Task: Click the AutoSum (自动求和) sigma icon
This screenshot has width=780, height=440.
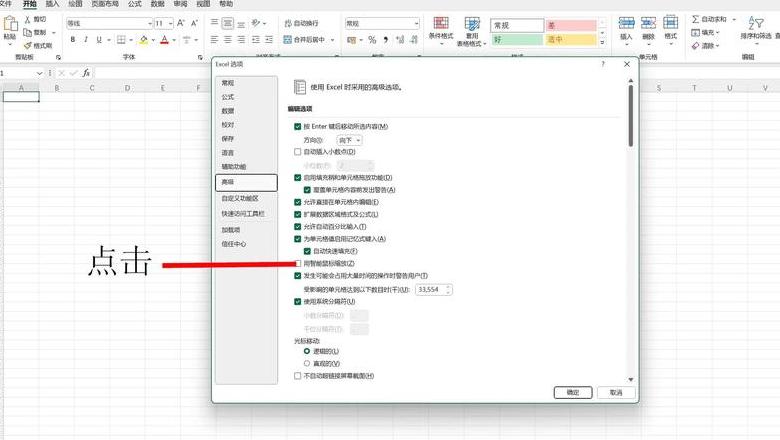Action: click(695, 19)
